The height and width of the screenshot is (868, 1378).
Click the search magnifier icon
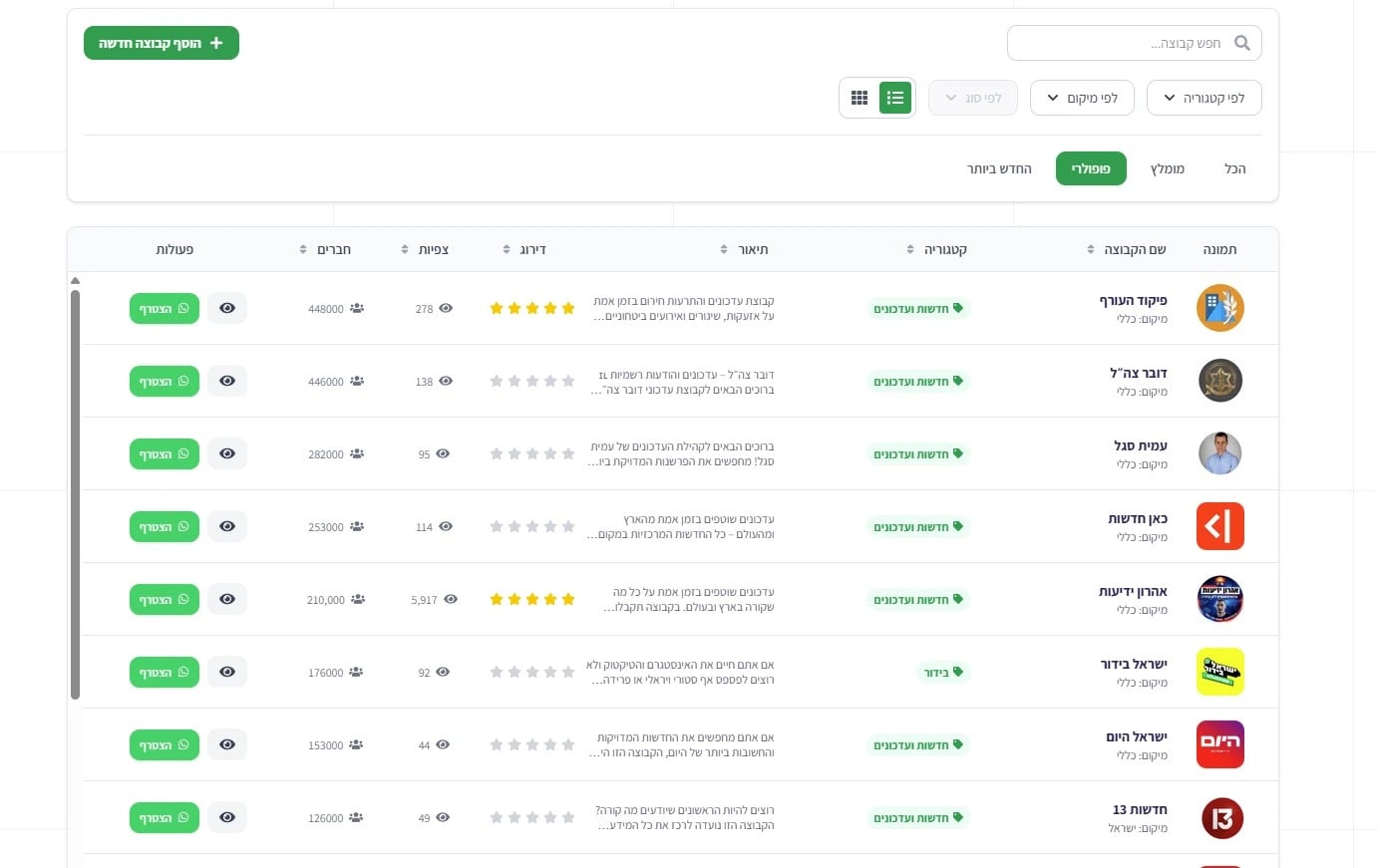point(1241,43)
